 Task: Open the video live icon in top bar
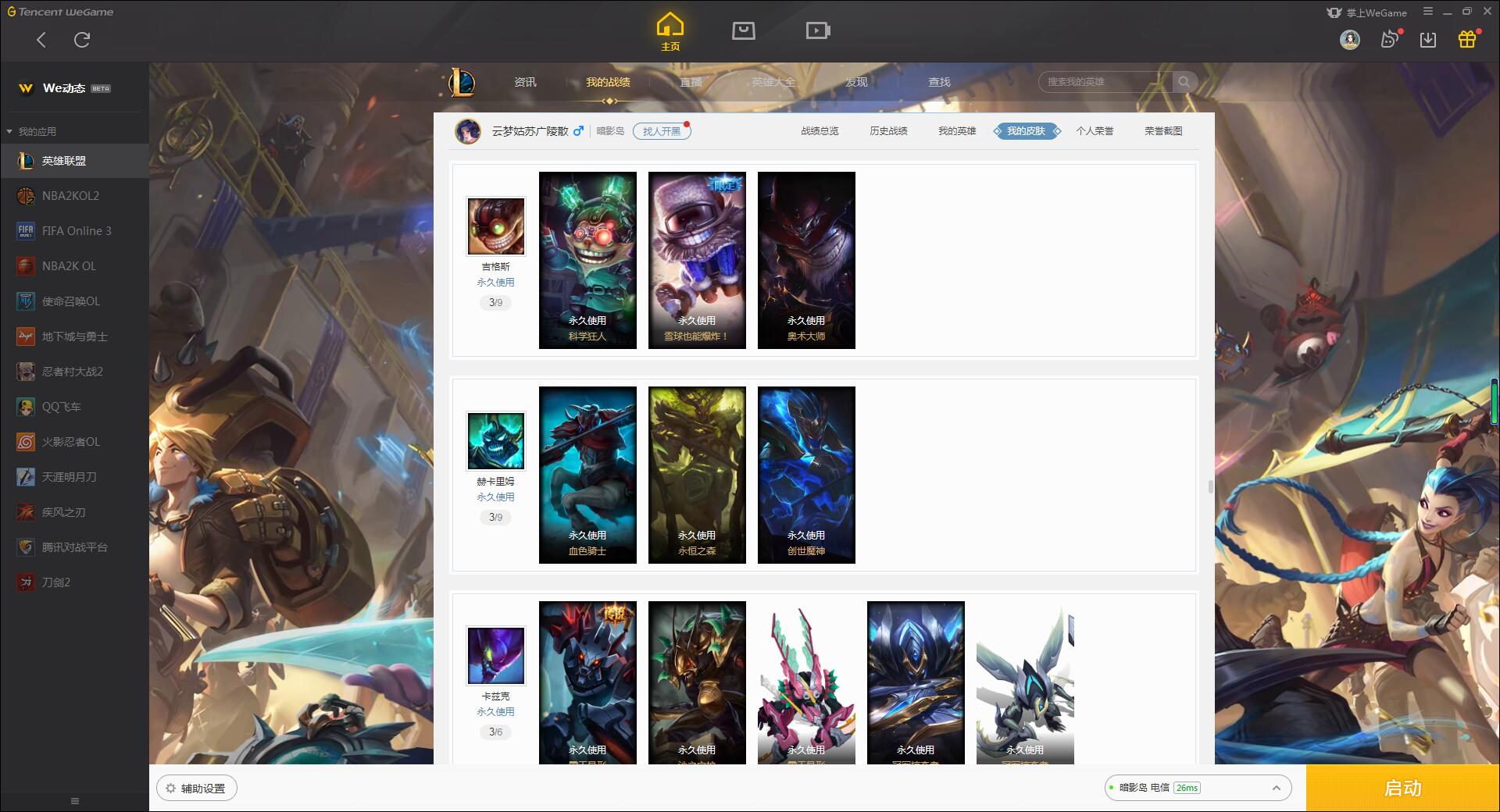coord(818,30)
